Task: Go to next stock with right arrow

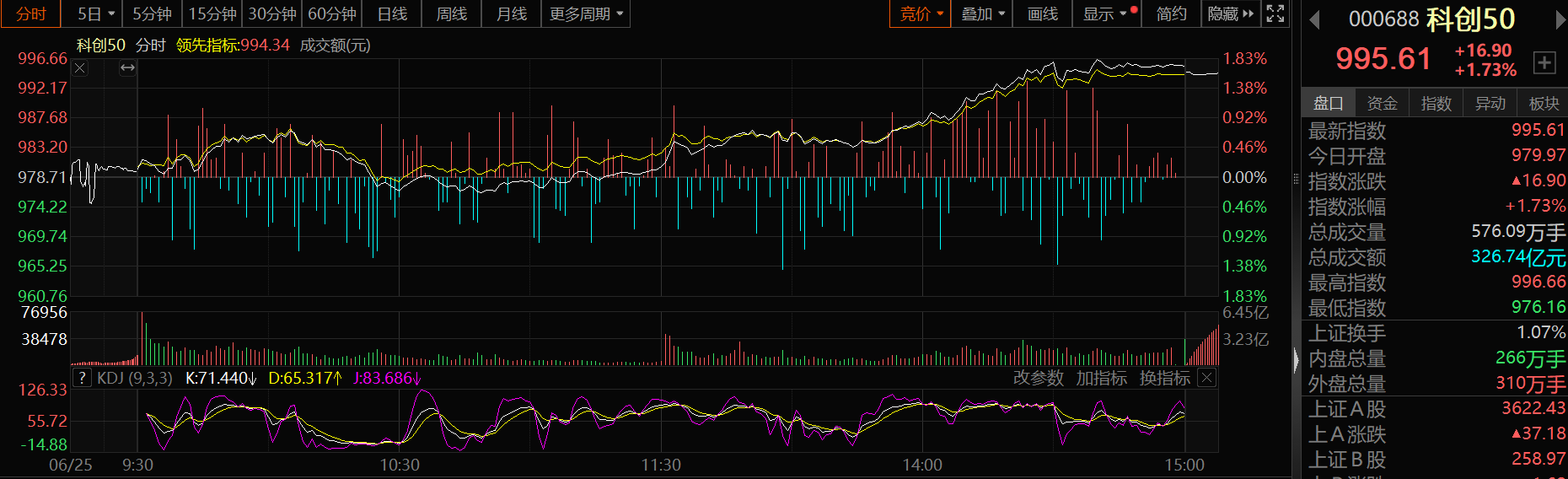Action: pos(1559,19)
